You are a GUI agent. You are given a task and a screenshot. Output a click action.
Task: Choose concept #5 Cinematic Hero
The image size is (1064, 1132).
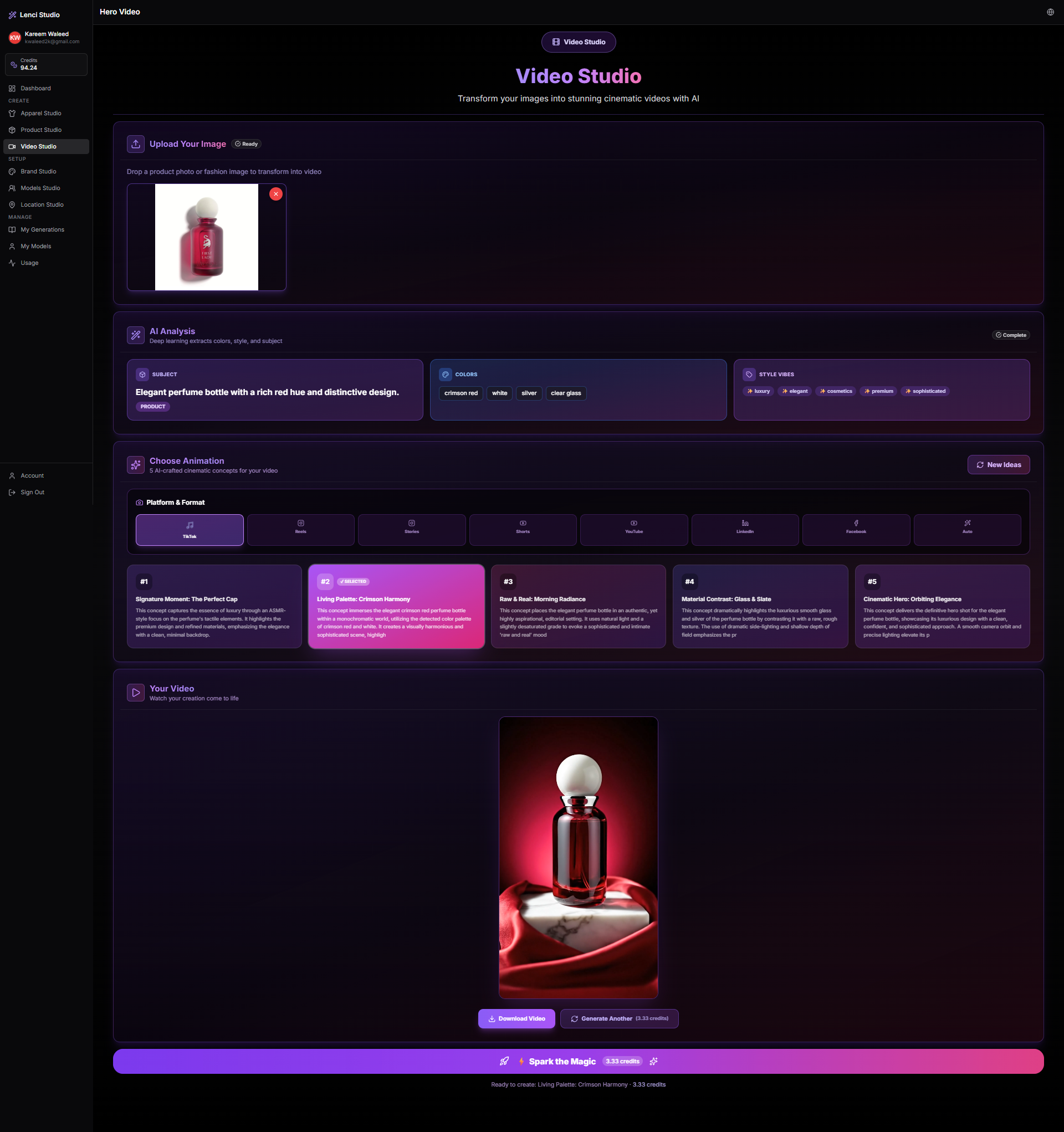(942, 606)
